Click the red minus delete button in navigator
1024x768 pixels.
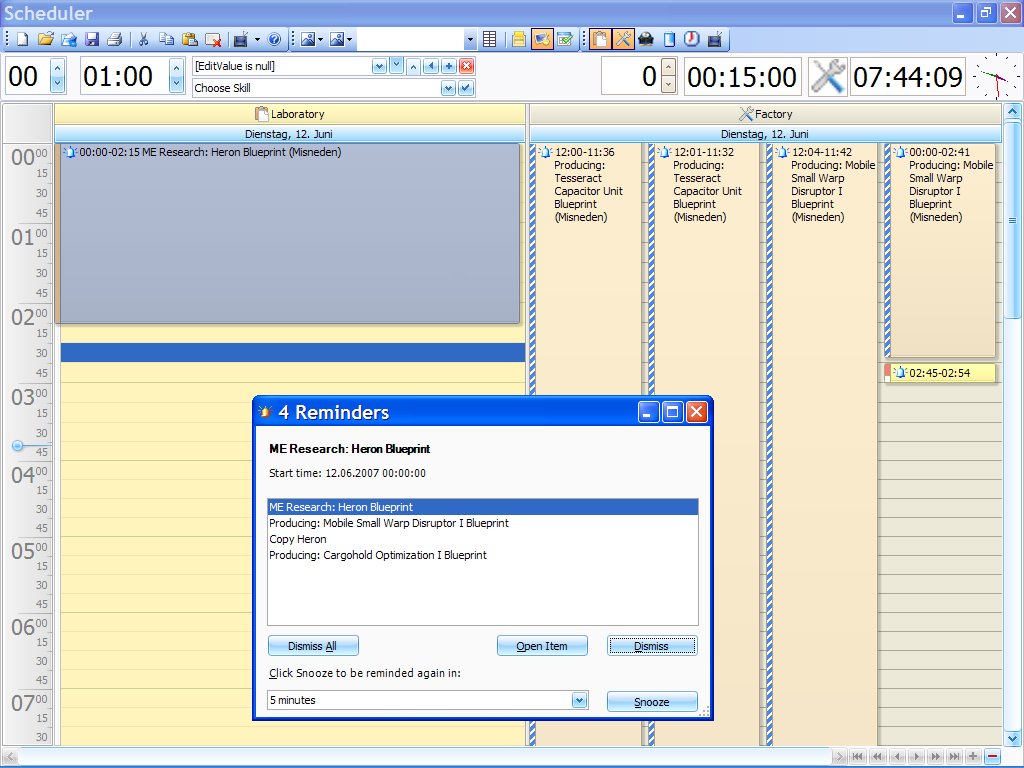click(993, 756)
